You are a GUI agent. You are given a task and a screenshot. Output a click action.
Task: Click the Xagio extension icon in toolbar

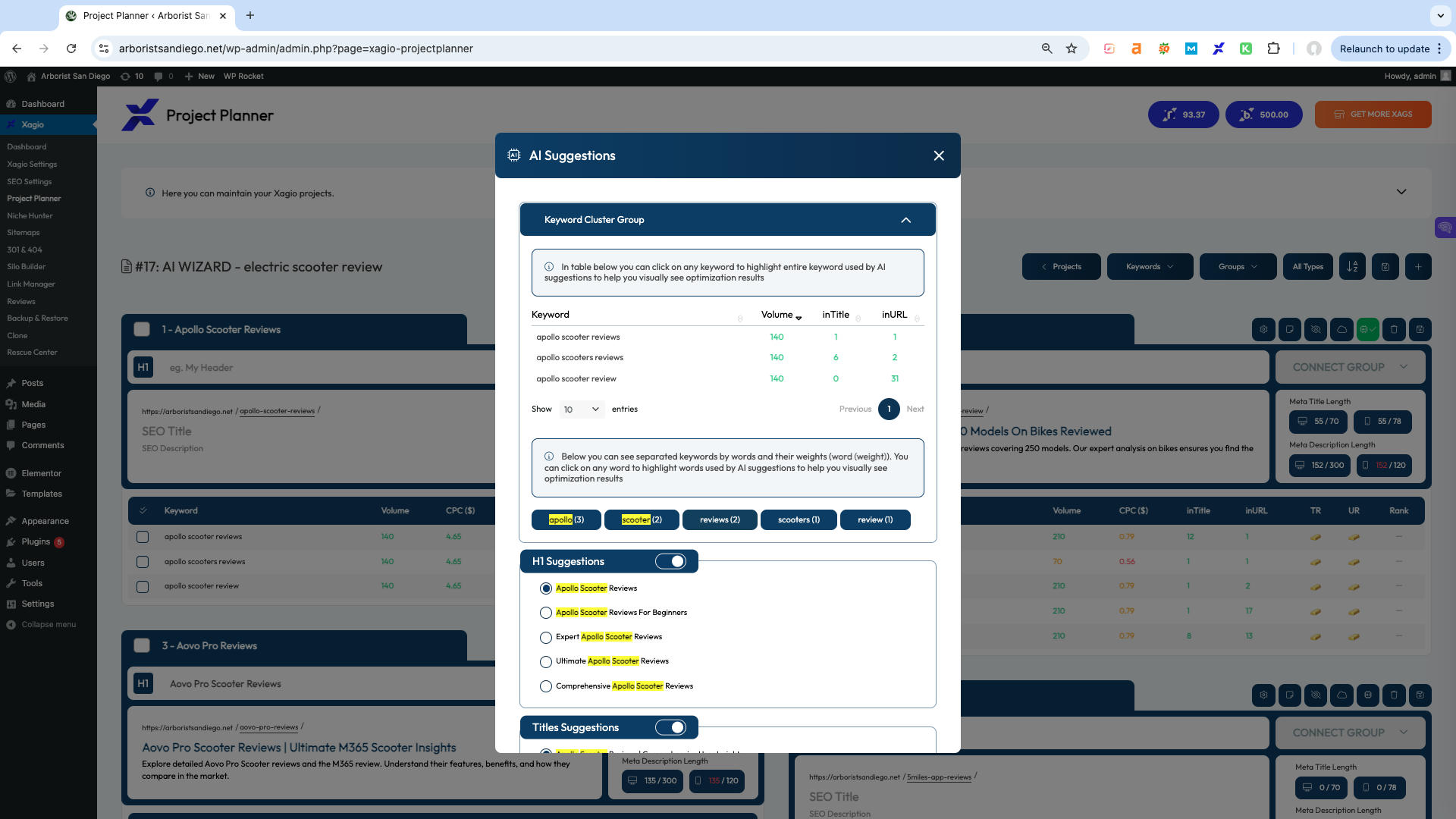1218,49
